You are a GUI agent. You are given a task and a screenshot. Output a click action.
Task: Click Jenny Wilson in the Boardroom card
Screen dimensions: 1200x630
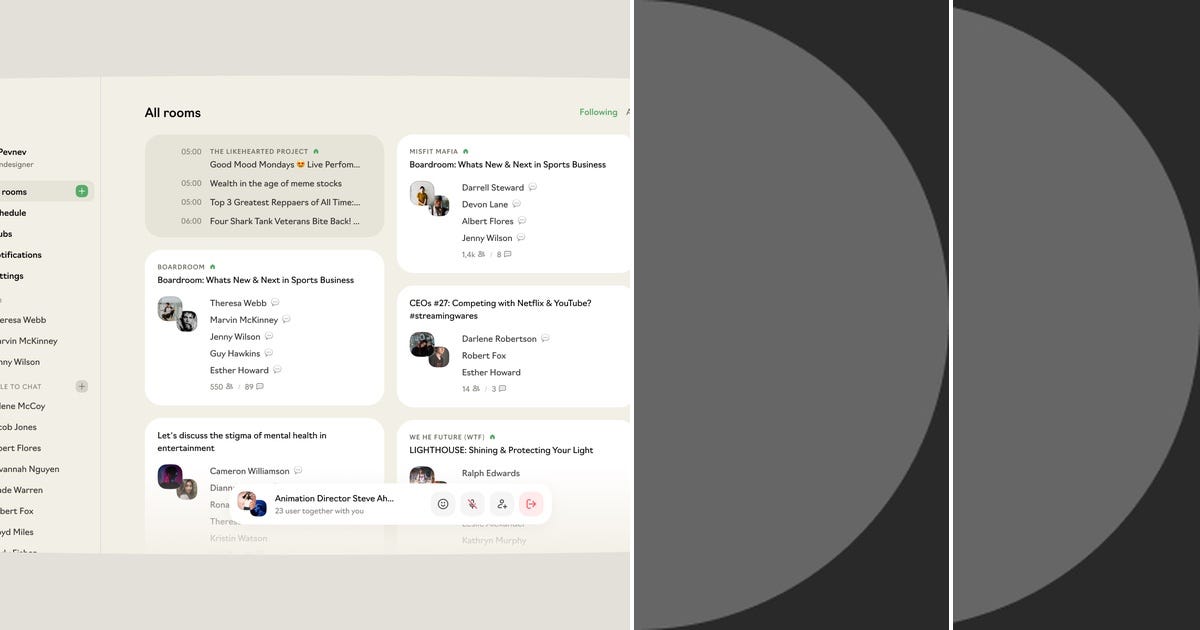(235, 337)
